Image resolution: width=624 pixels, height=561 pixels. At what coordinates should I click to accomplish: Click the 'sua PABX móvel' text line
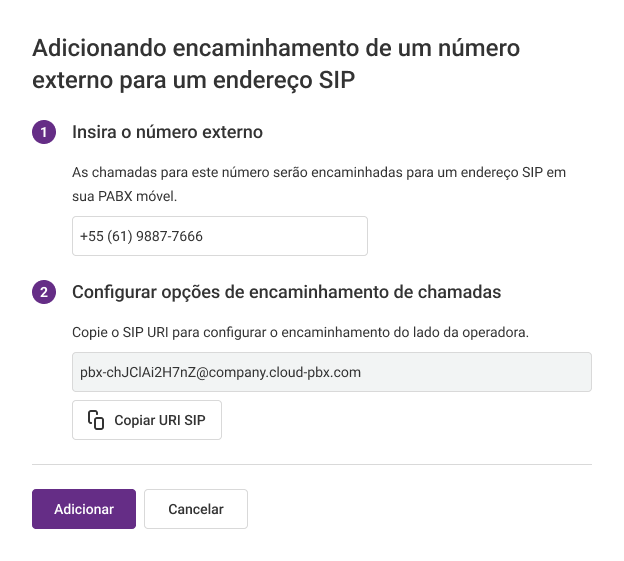coord(124,197)
